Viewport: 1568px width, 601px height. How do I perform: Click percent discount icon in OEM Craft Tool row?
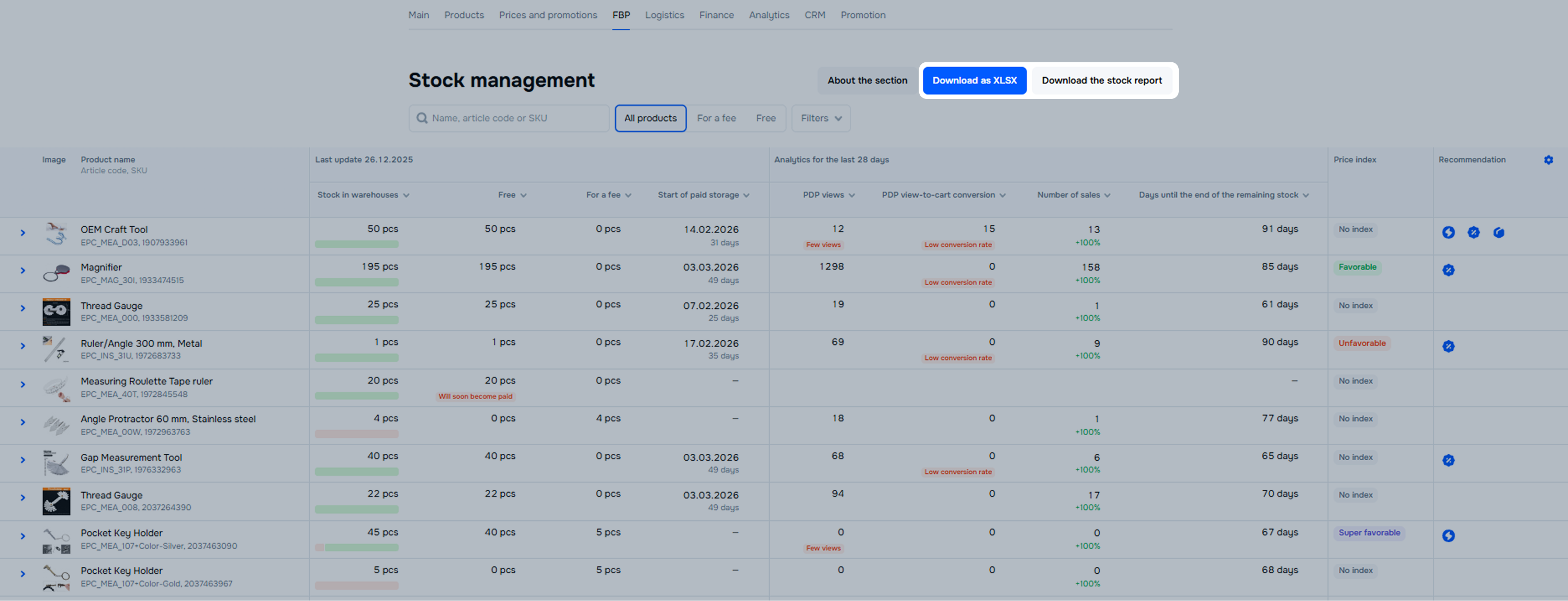1473,232
